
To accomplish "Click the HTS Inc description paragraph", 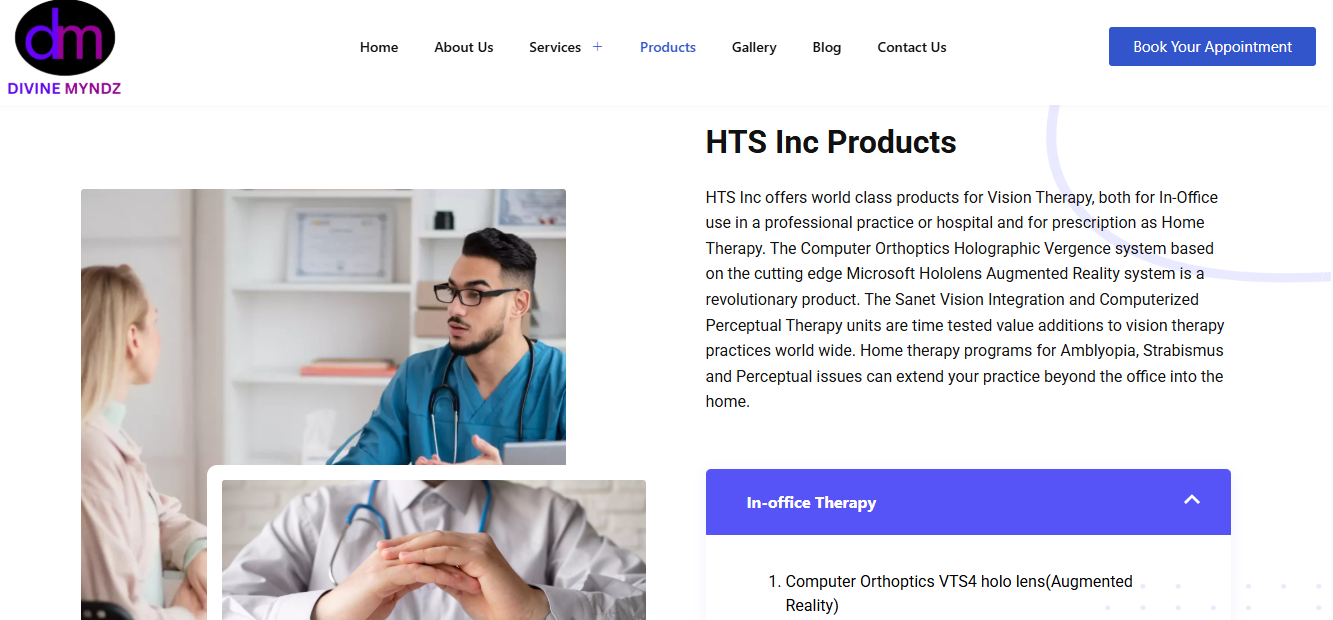I will tap(966, 299).
